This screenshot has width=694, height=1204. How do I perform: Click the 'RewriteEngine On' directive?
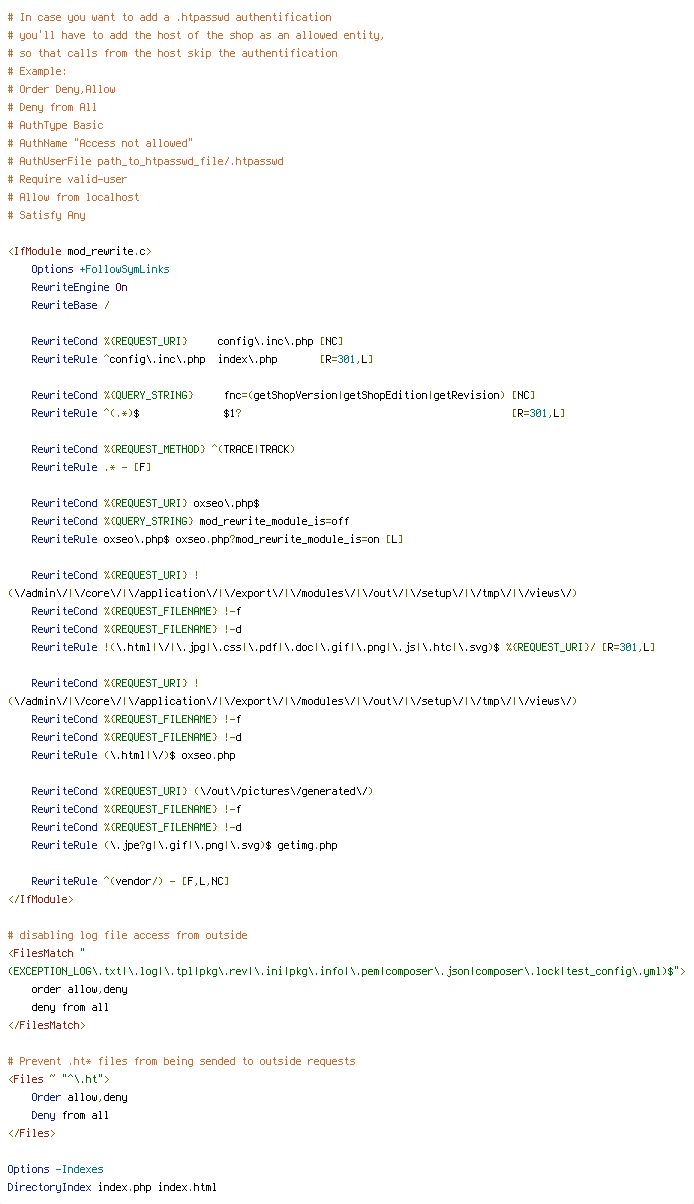click(x=79, y=287)
